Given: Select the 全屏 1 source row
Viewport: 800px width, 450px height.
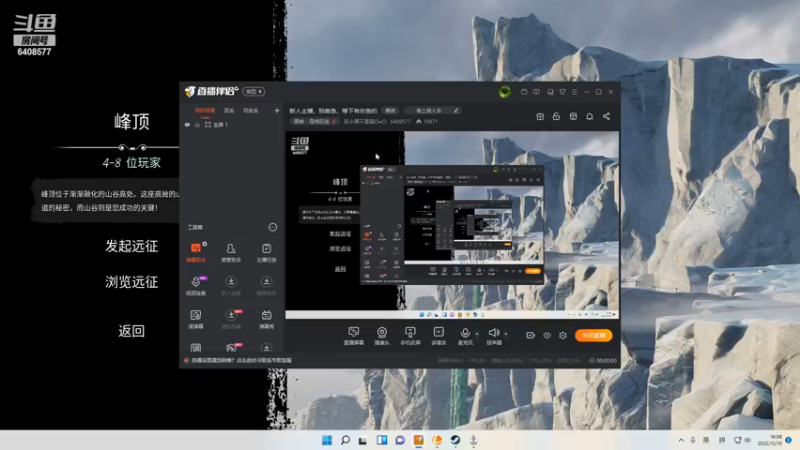Looking at the screenshot, I should [232, 124].
